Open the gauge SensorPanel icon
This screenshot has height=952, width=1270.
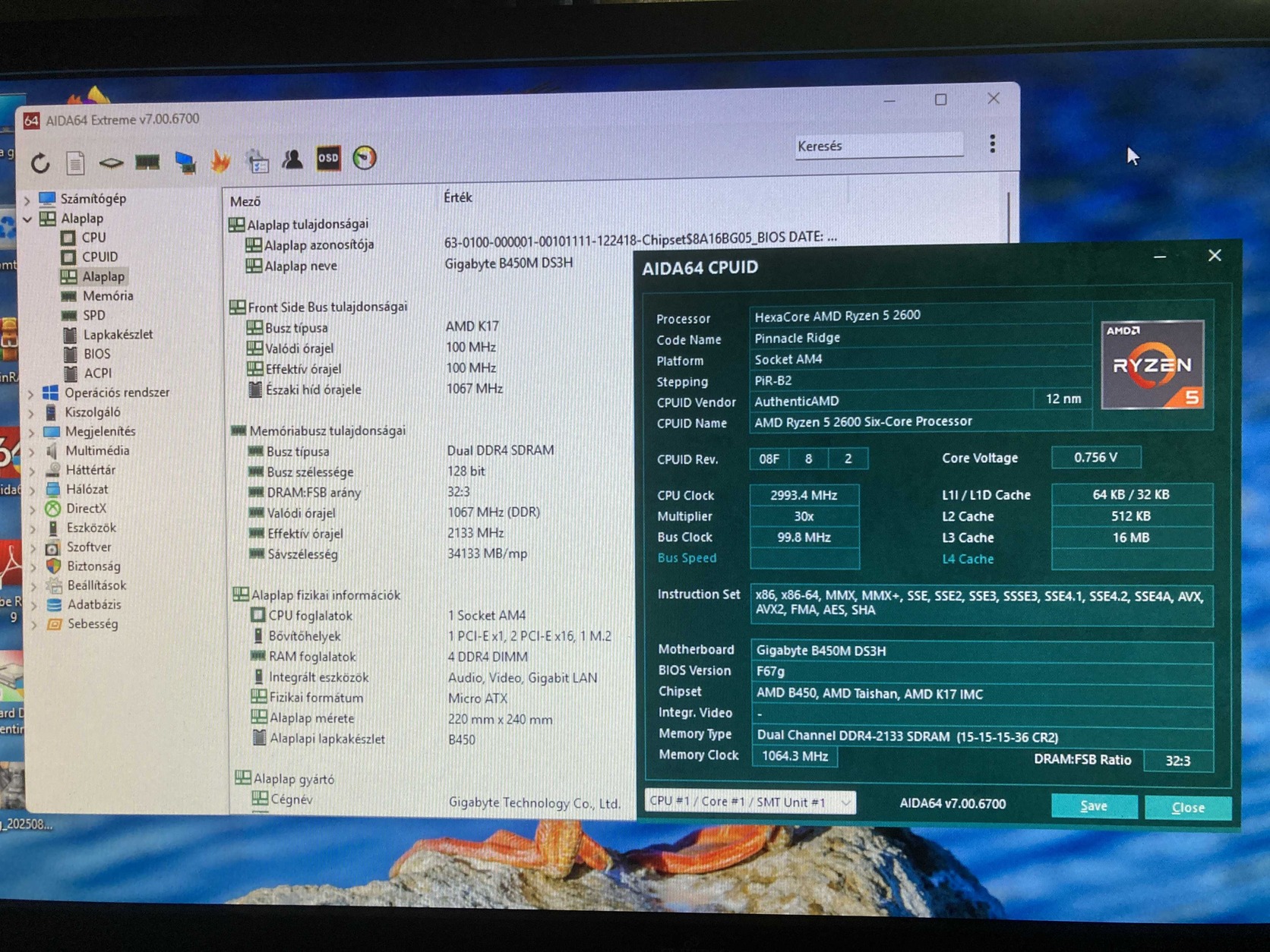tap(365, 157)
